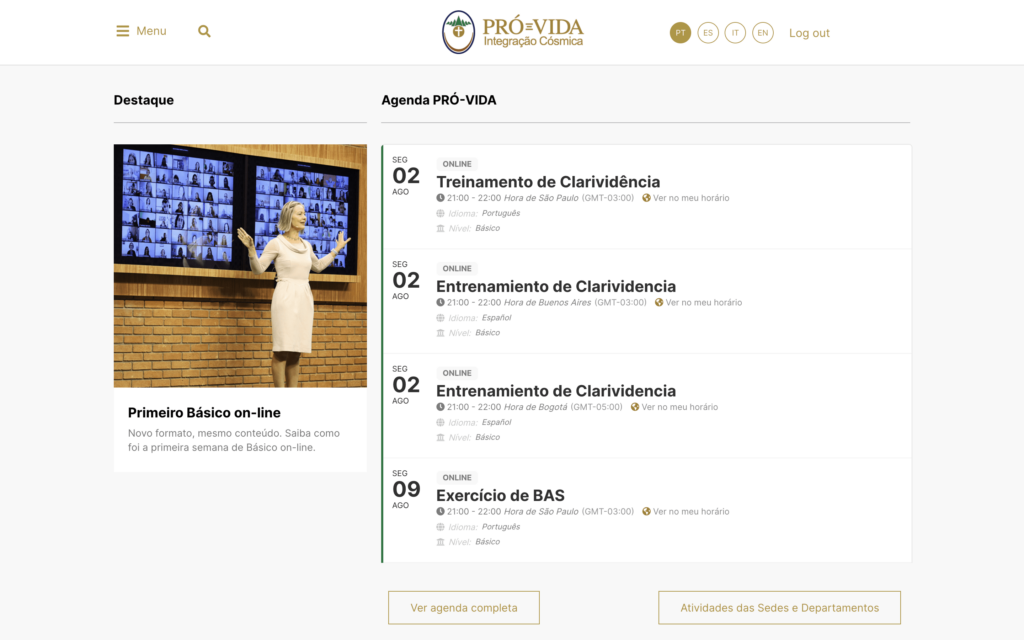Click clock icon in Exercício de BAS row
Viewport: 1024px width, 640px height.
(440, 511)
